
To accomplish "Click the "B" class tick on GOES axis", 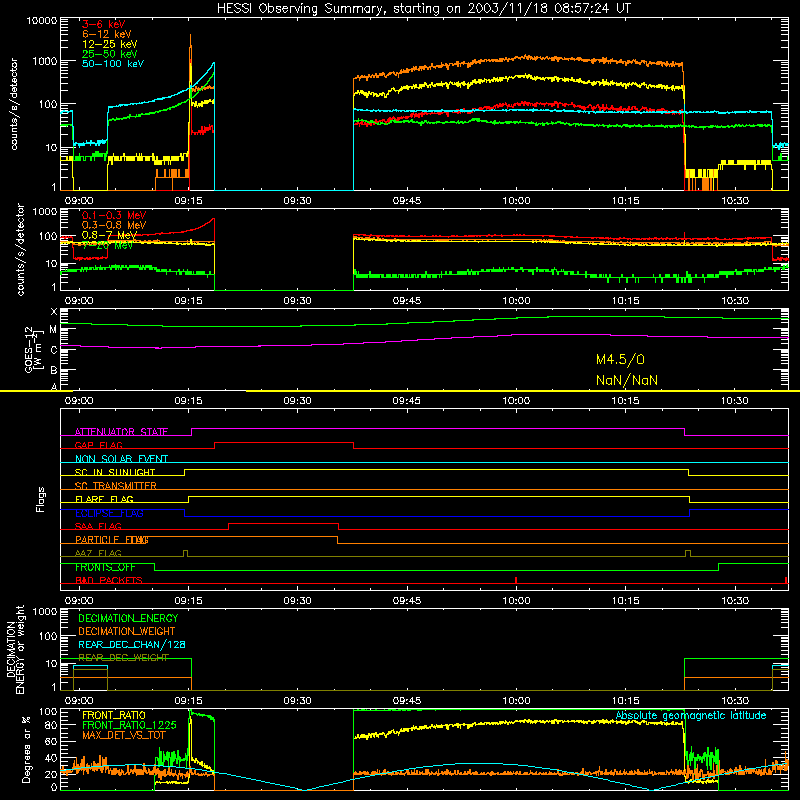I will click(54, 370).
